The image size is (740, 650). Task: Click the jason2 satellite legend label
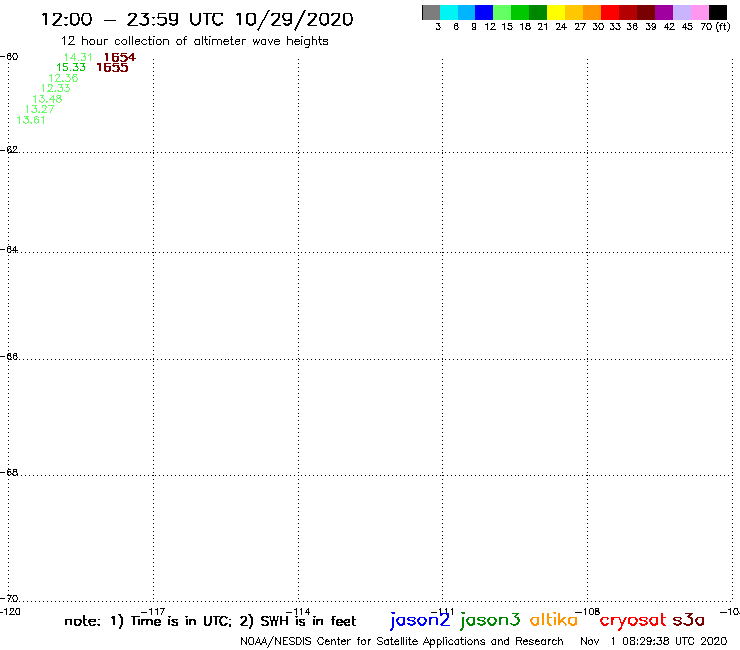point(420,620)
